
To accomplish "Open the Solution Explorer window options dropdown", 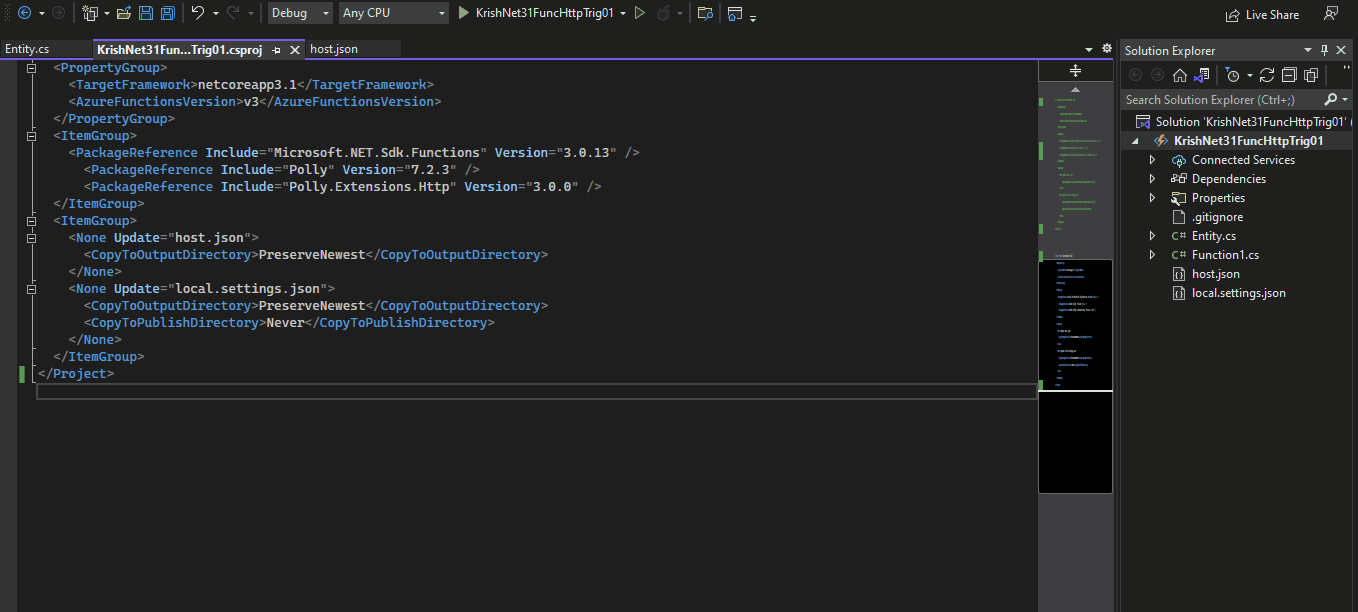I will coord(1307,50).
